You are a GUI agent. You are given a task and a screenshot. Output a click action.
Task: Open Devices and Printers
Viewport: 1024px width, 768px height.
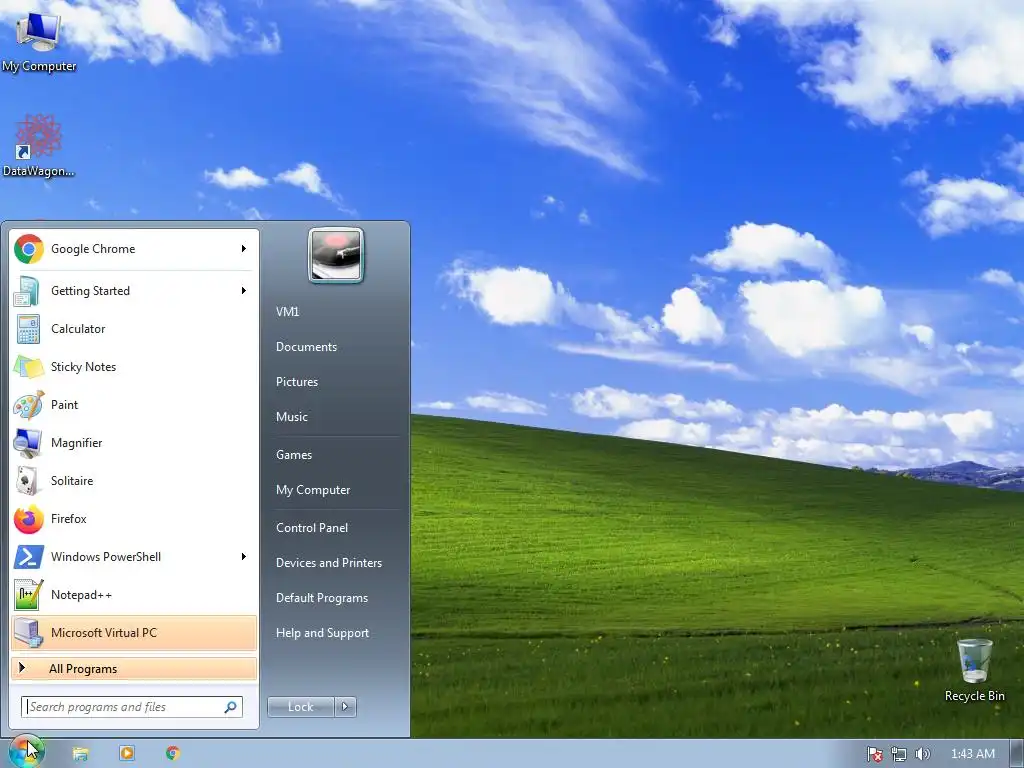point(328,563)
